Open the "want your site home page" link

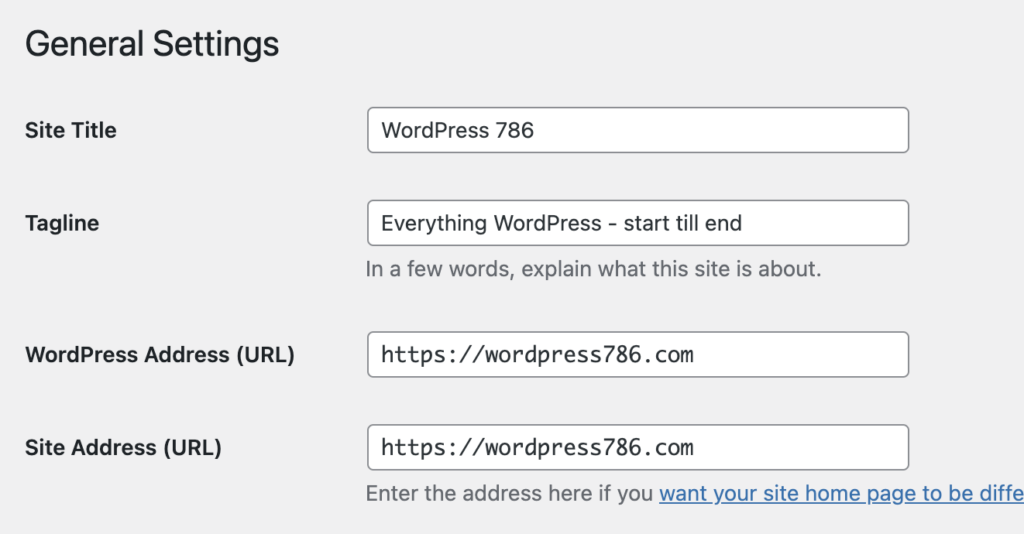(x=841, y=494)
